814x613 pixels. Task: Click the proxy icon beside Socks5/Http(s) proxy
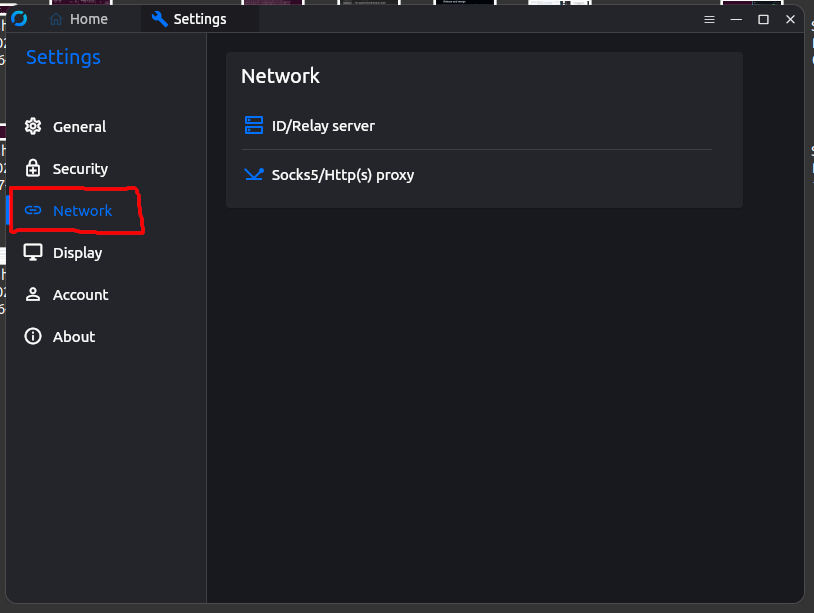click(254, 175)
